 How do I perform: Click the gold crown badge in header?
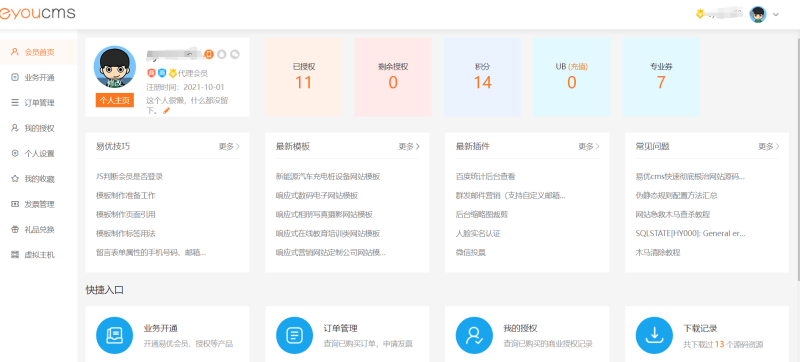pyautogui.click(x=700, y=14)
